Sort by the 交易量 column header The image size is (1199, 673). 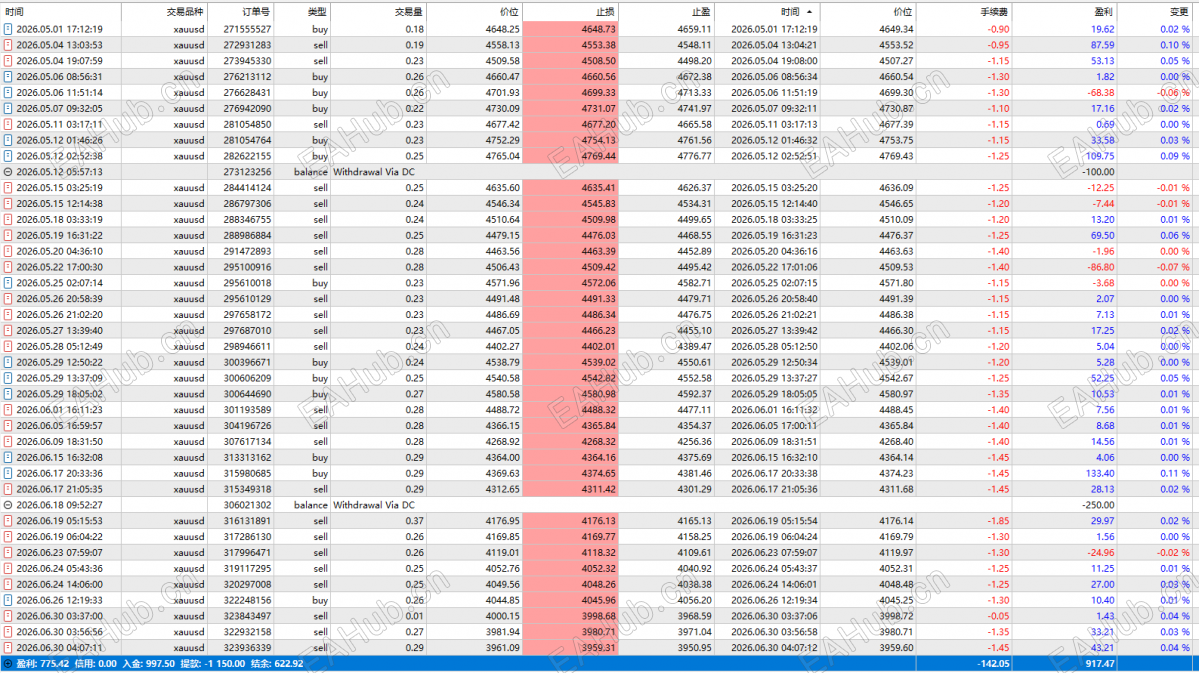click(409, 11)
